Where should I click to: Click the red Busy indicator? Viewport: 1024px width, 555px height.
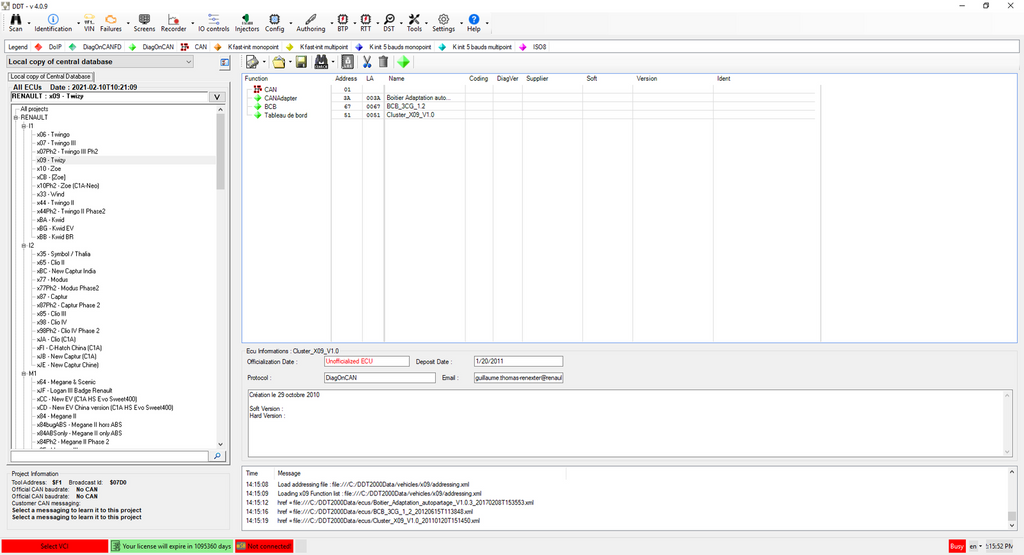[957, 546]
